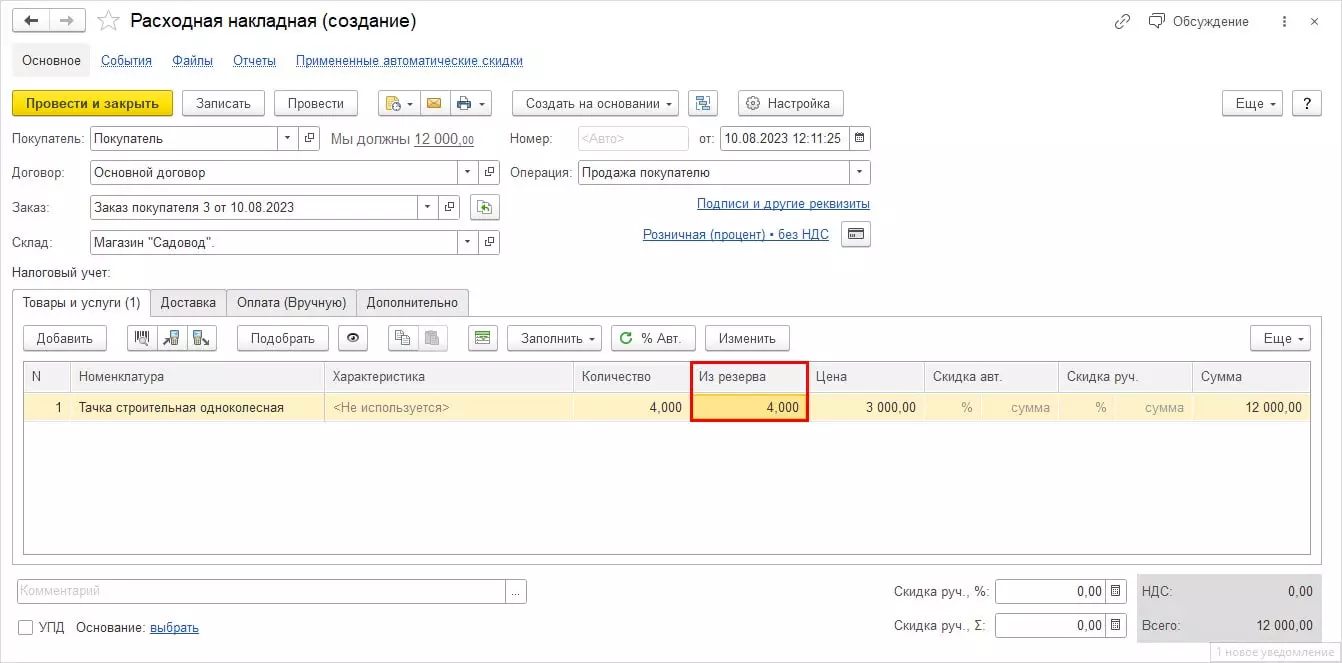Expand the Заказ dropdown arrow
The image size is (1342, 663).
tap(428, 207)
